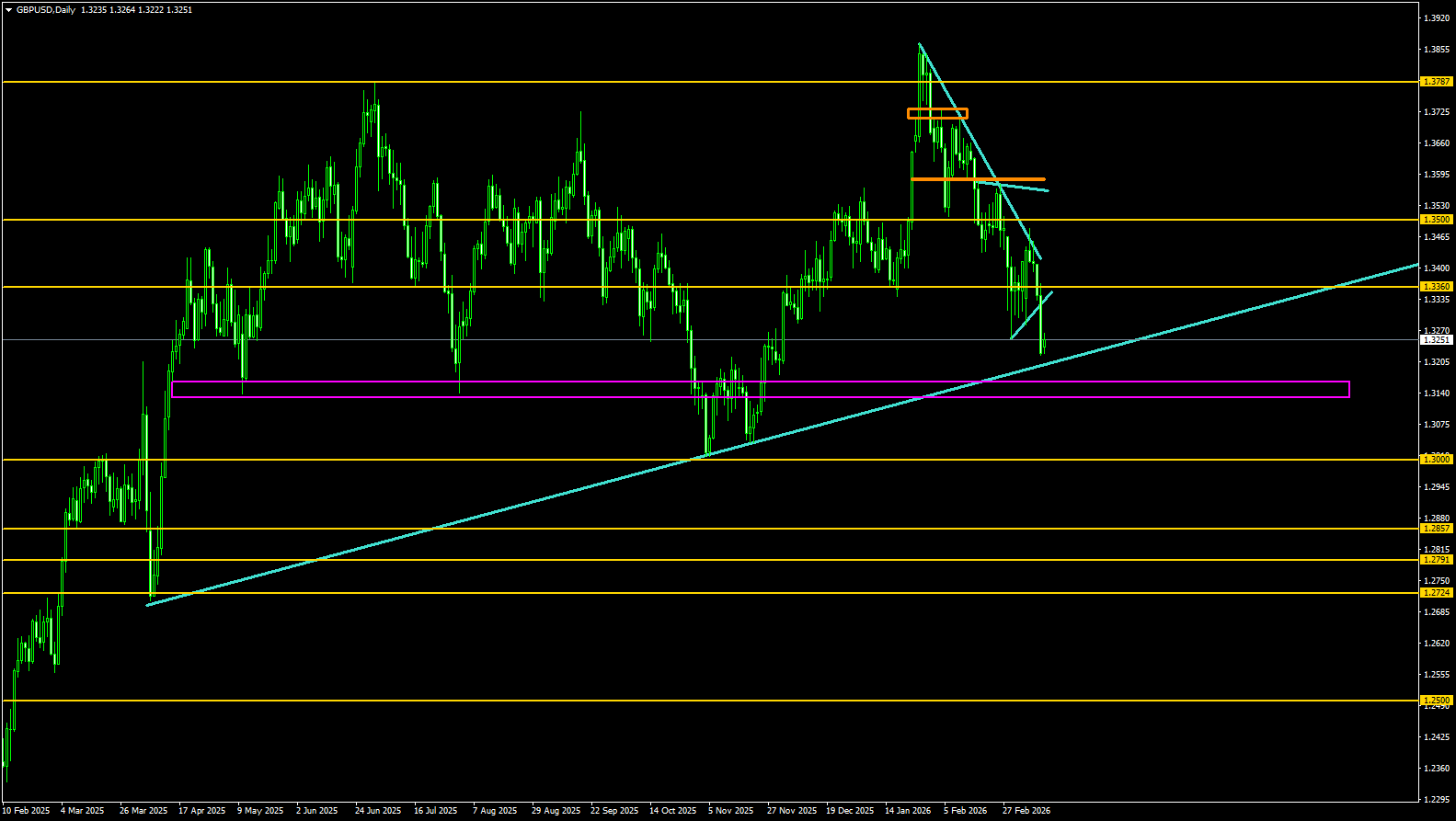Click the 7 Aug 2025 date label
Screen dimensions: 1456x821
[x=495, y=811]
